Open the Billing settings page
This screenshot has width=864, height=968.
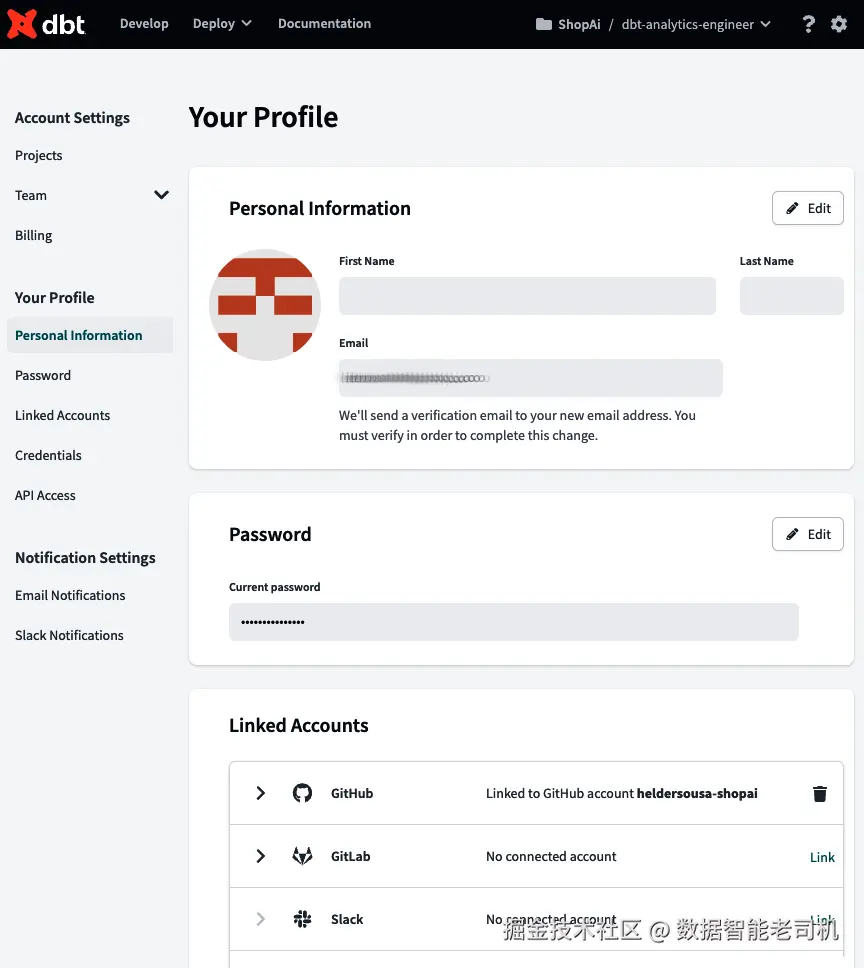[33, 235]
